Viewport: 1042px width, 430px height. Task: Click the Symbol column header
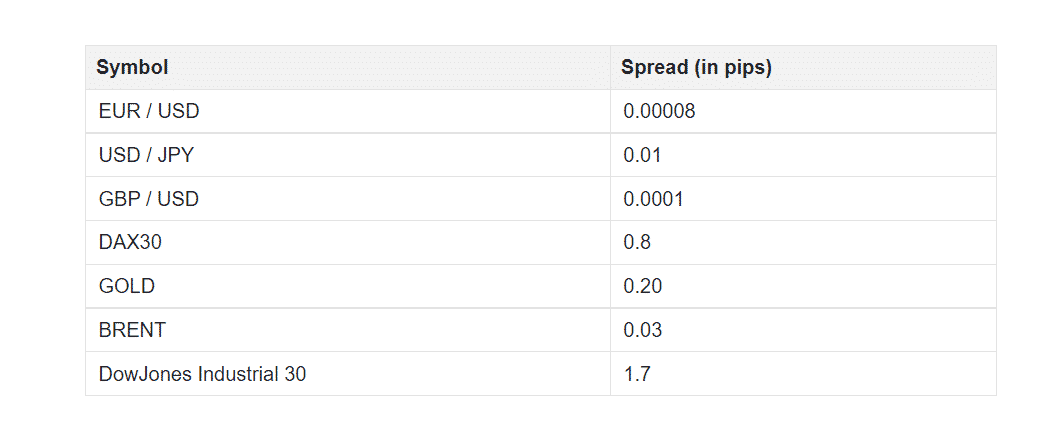point(348,67)
